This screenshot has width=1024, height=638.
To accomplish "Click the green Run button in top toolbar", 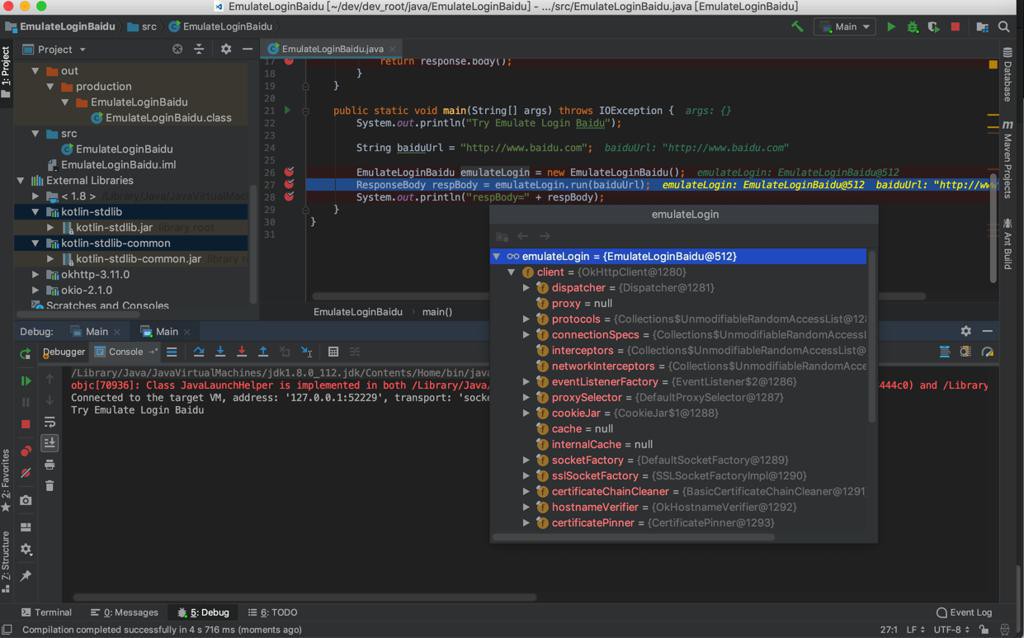I will pos(891,27).
